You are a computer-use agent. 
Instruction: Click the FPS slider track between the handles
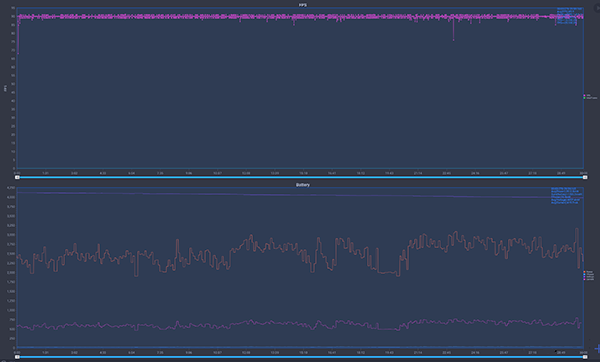[301, 177]
